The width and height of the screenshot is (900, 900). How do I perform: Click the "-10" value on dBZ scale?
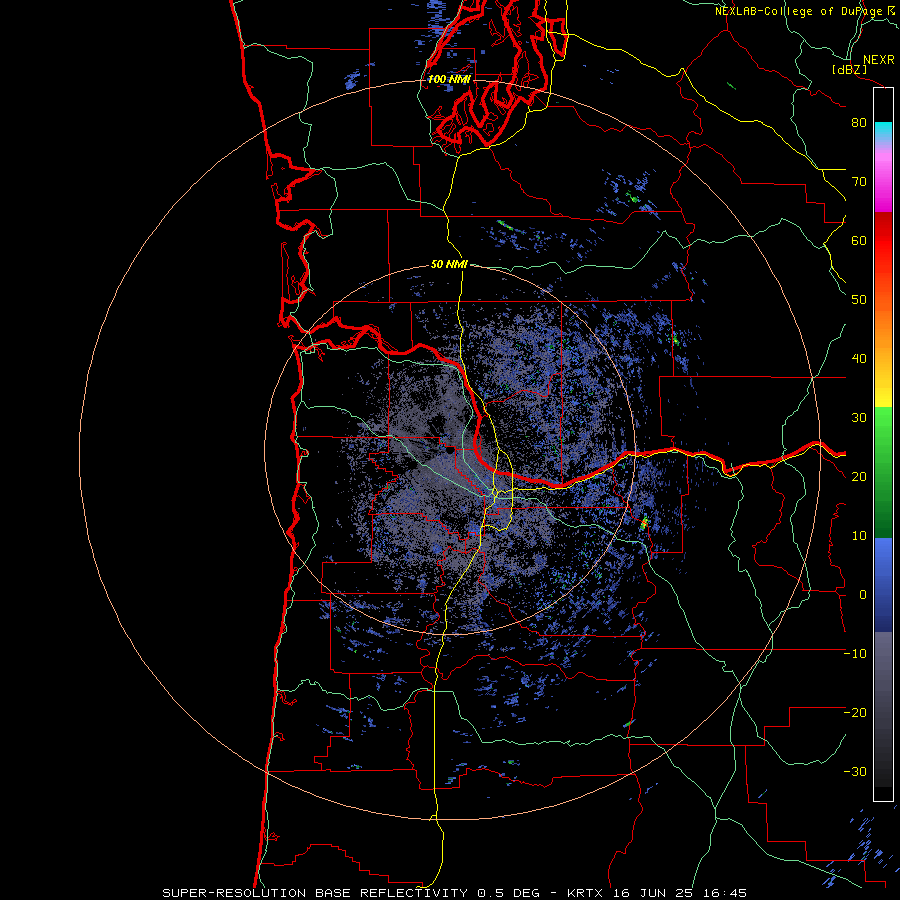[x=855, y=654]
